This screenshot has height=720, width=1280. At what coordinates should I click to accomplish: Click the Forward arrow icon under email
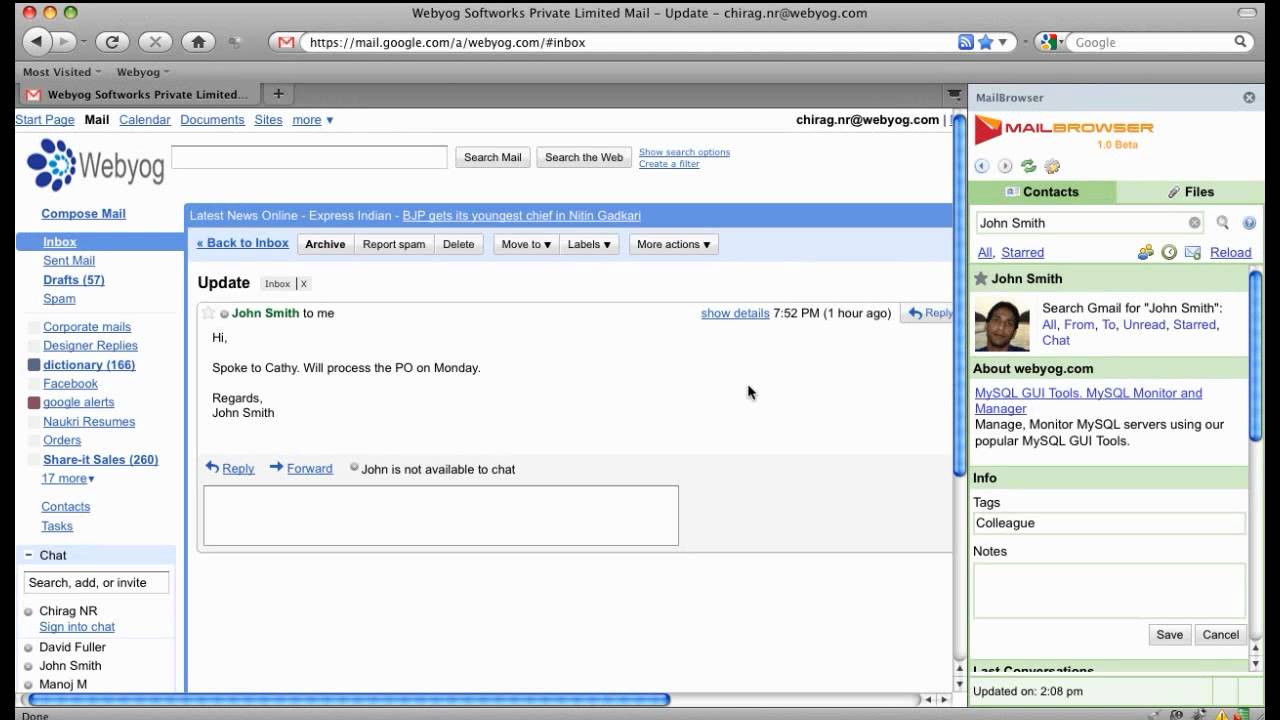277,467
